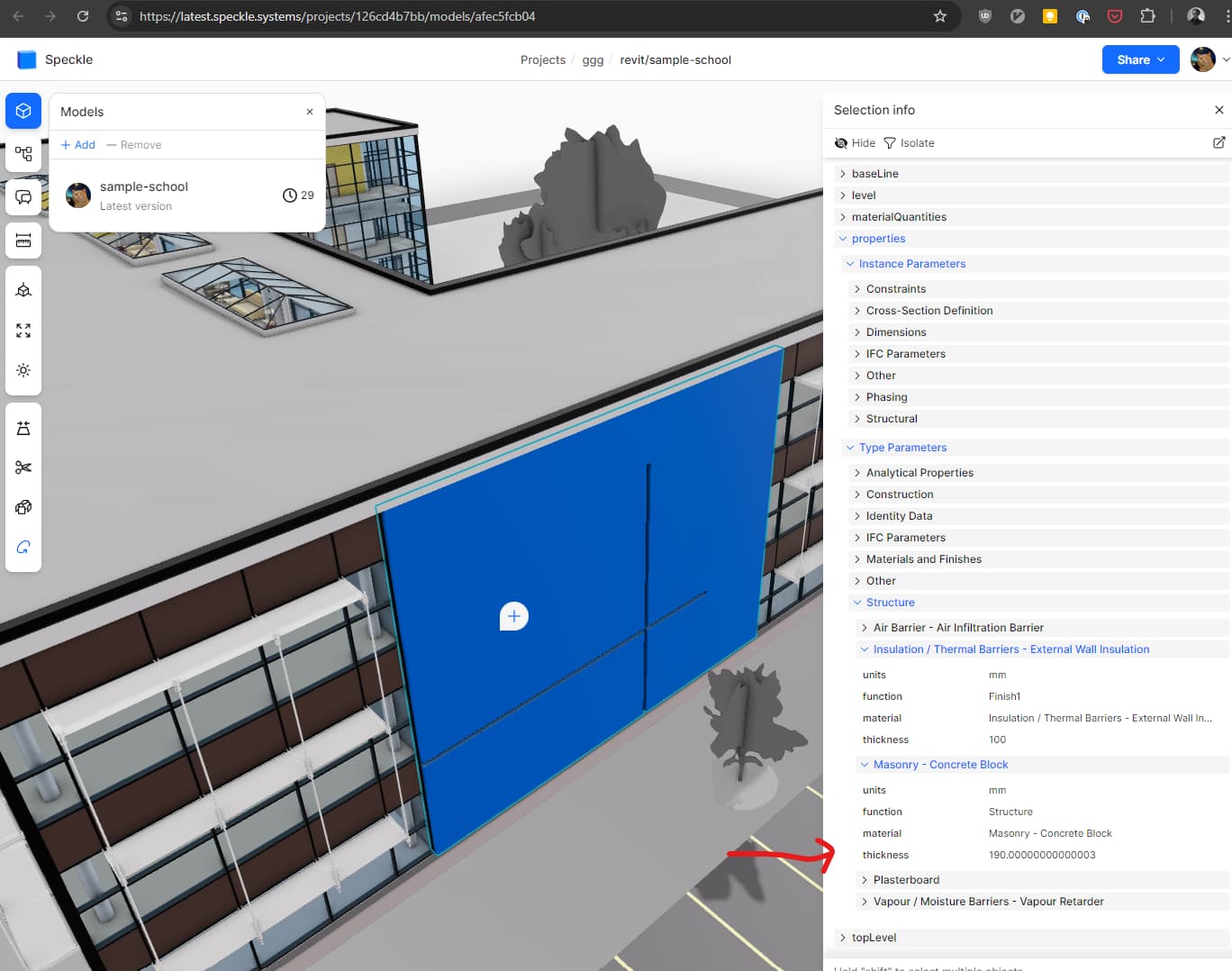1232x971 pixels.
Task: Expand the Constraints group
Action: [x=1038, y=289]
